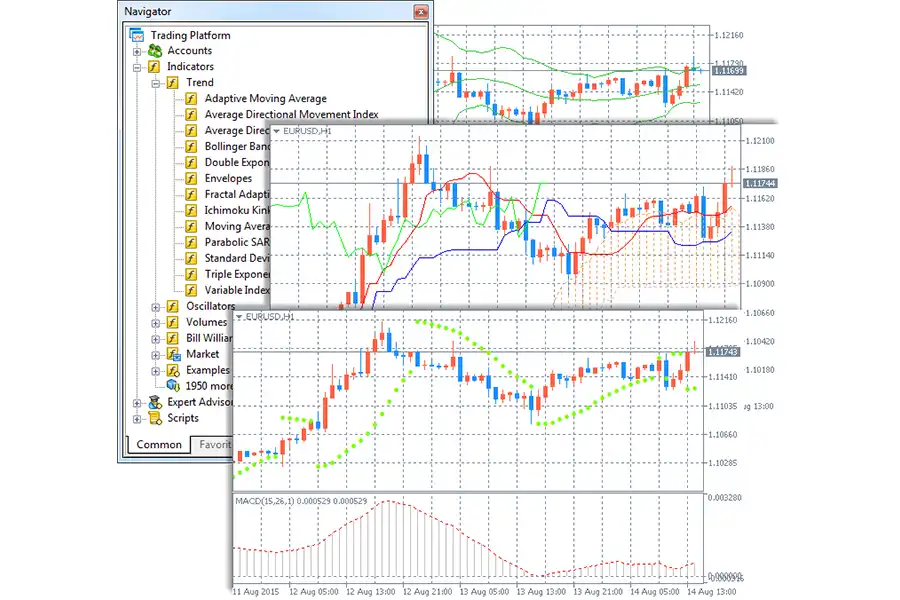900x600 pixels.
Task: Click the Parabolic SAR indicator icon
Action: [191, 242]
